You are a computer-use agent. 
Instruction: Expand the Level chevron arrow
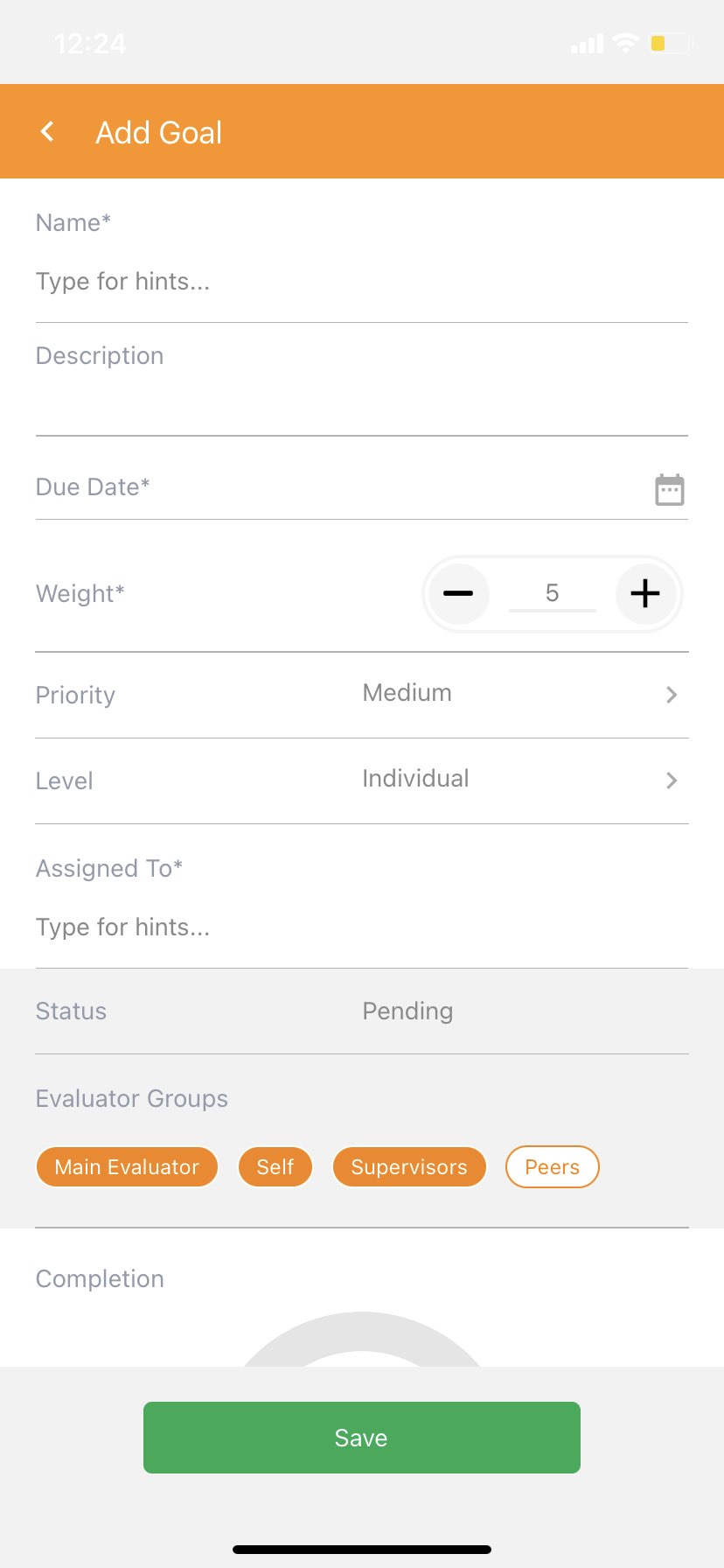point(672,780)
